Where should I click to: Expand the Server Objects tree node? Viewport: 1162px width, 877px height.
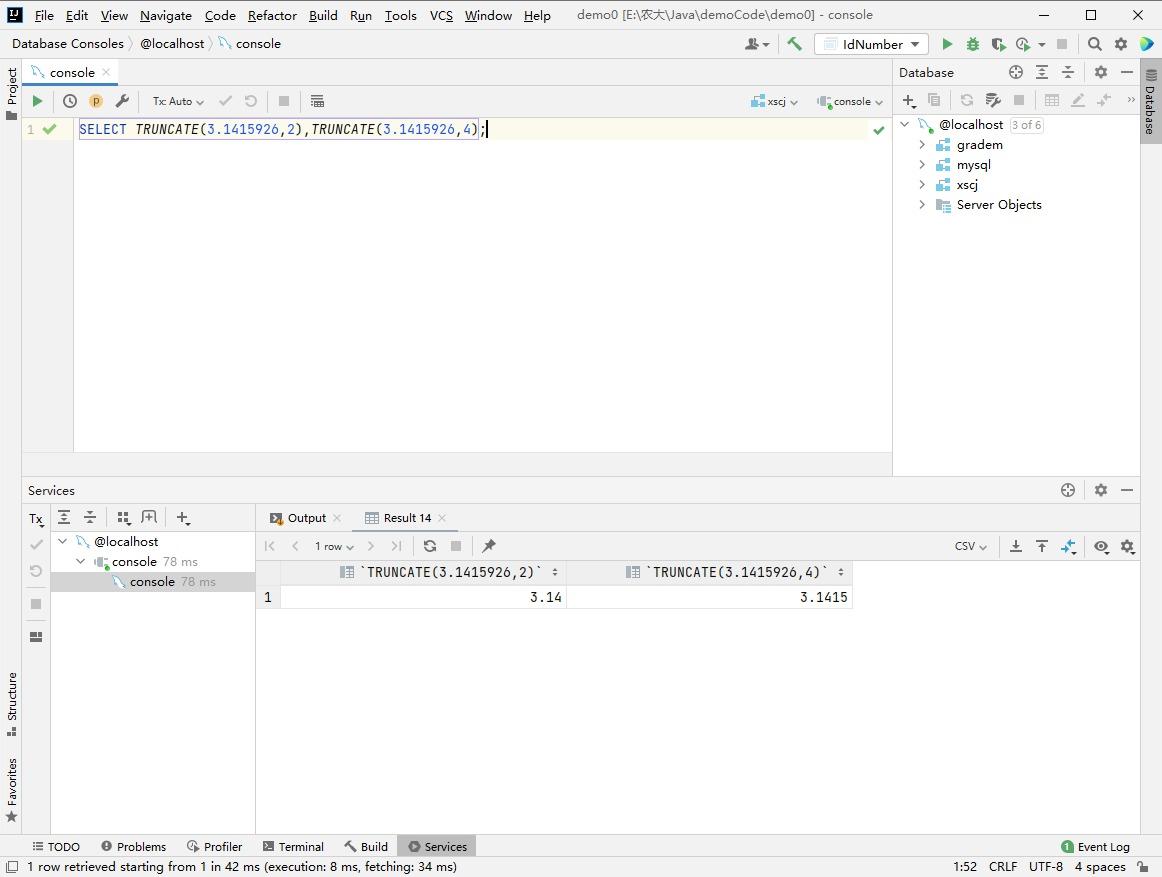[922, 205]
